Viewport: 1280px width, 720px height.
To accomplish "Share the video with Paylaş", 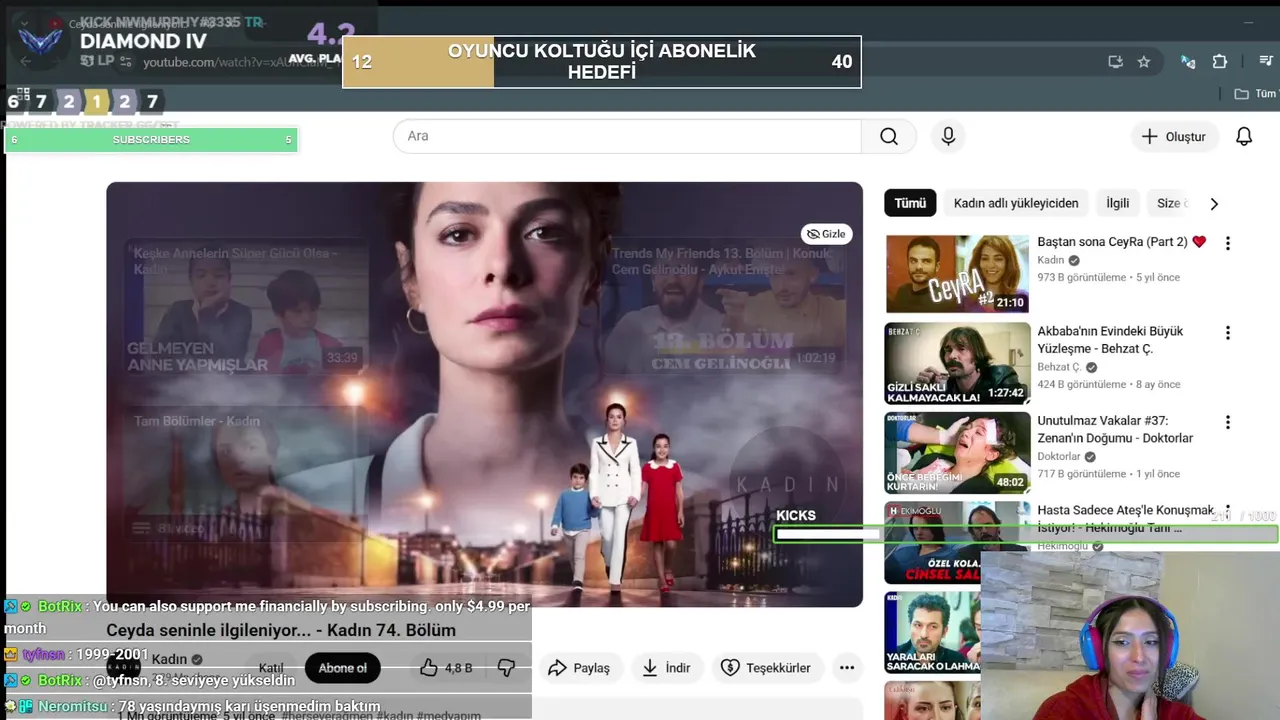I will pyautogui.click(x=579, y=668).
